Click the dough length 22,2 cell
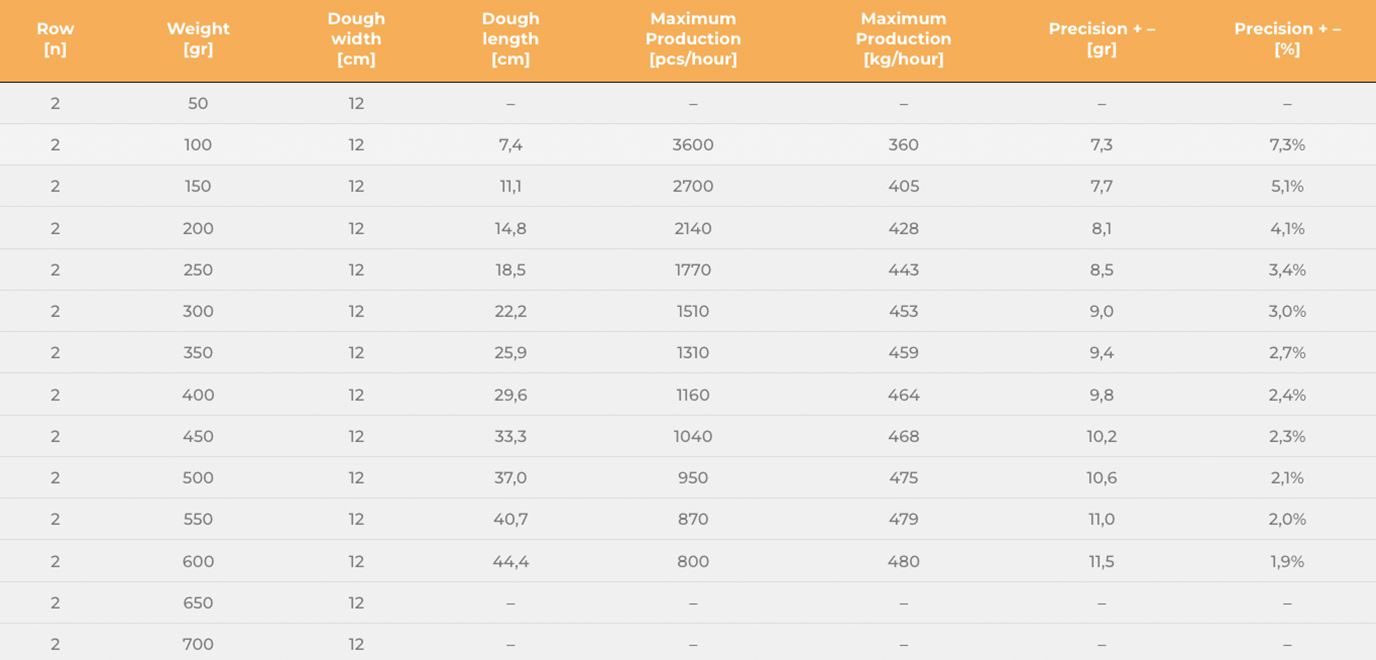Image resolution: width=1376 pixels, height=660 pixels. (510, 311)
